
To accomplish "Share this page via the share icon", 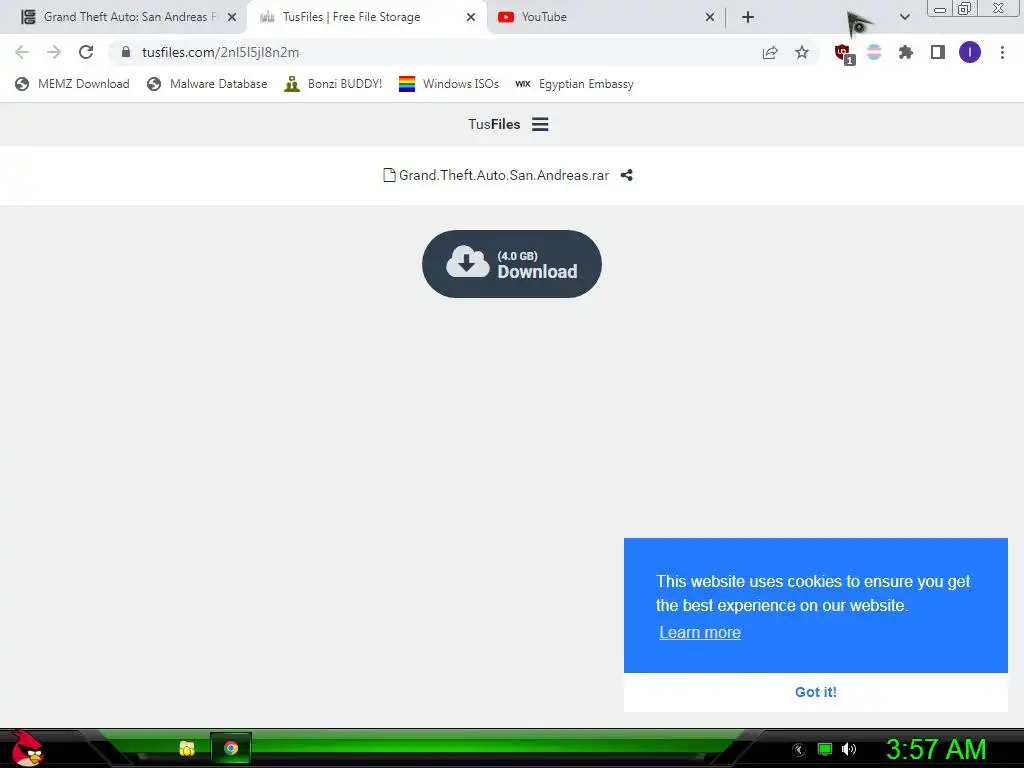I will tap(770, 52).
